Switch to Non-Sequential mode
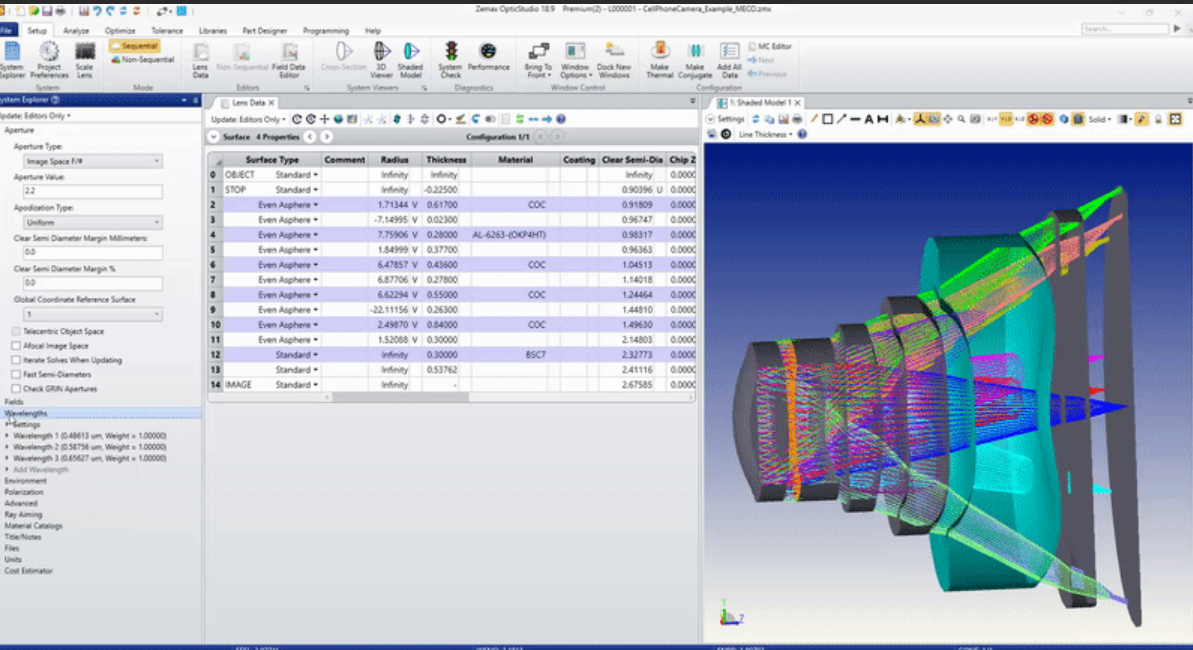1193x650 pixels. point(142,59)
